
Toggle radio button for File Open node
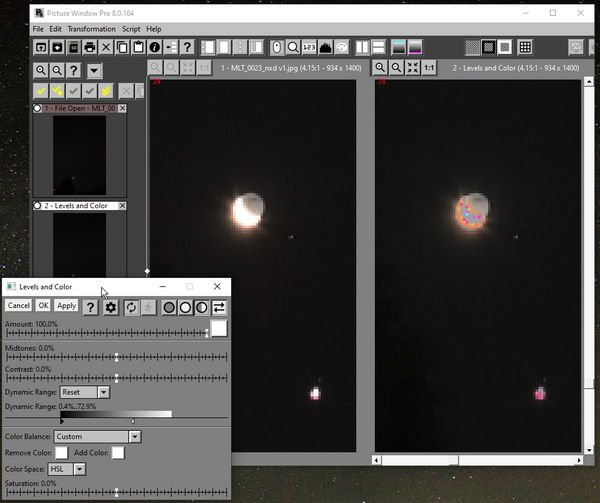(38, 108)
